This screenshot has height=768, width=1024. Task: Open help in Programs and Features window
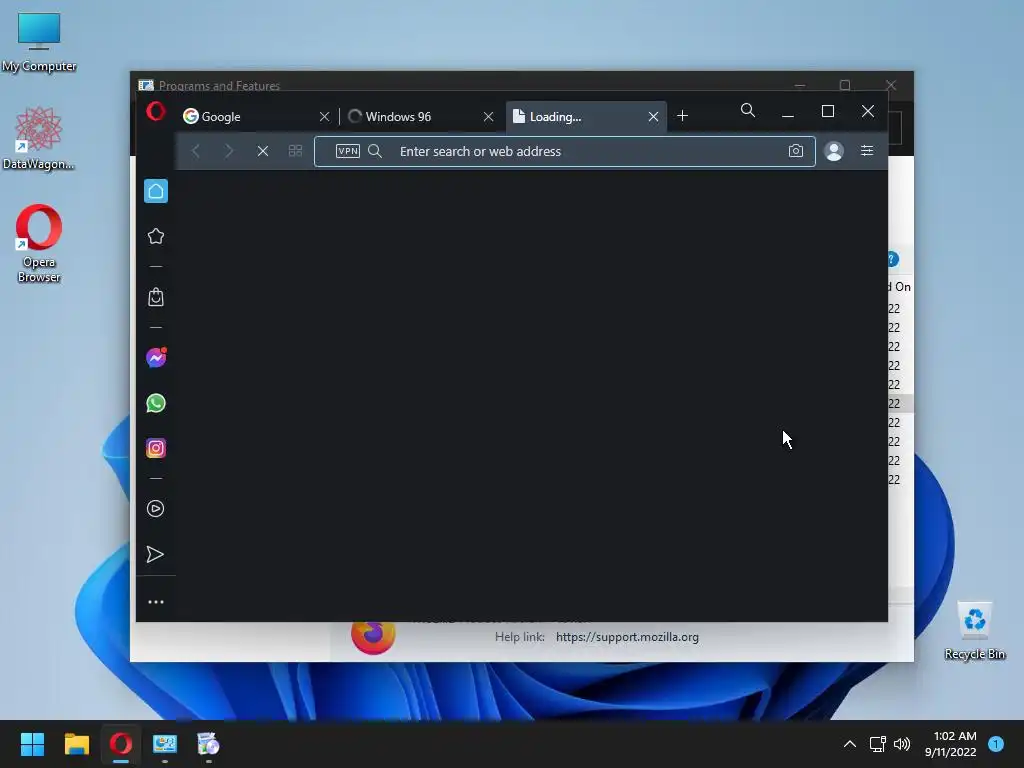coord(893,259)
